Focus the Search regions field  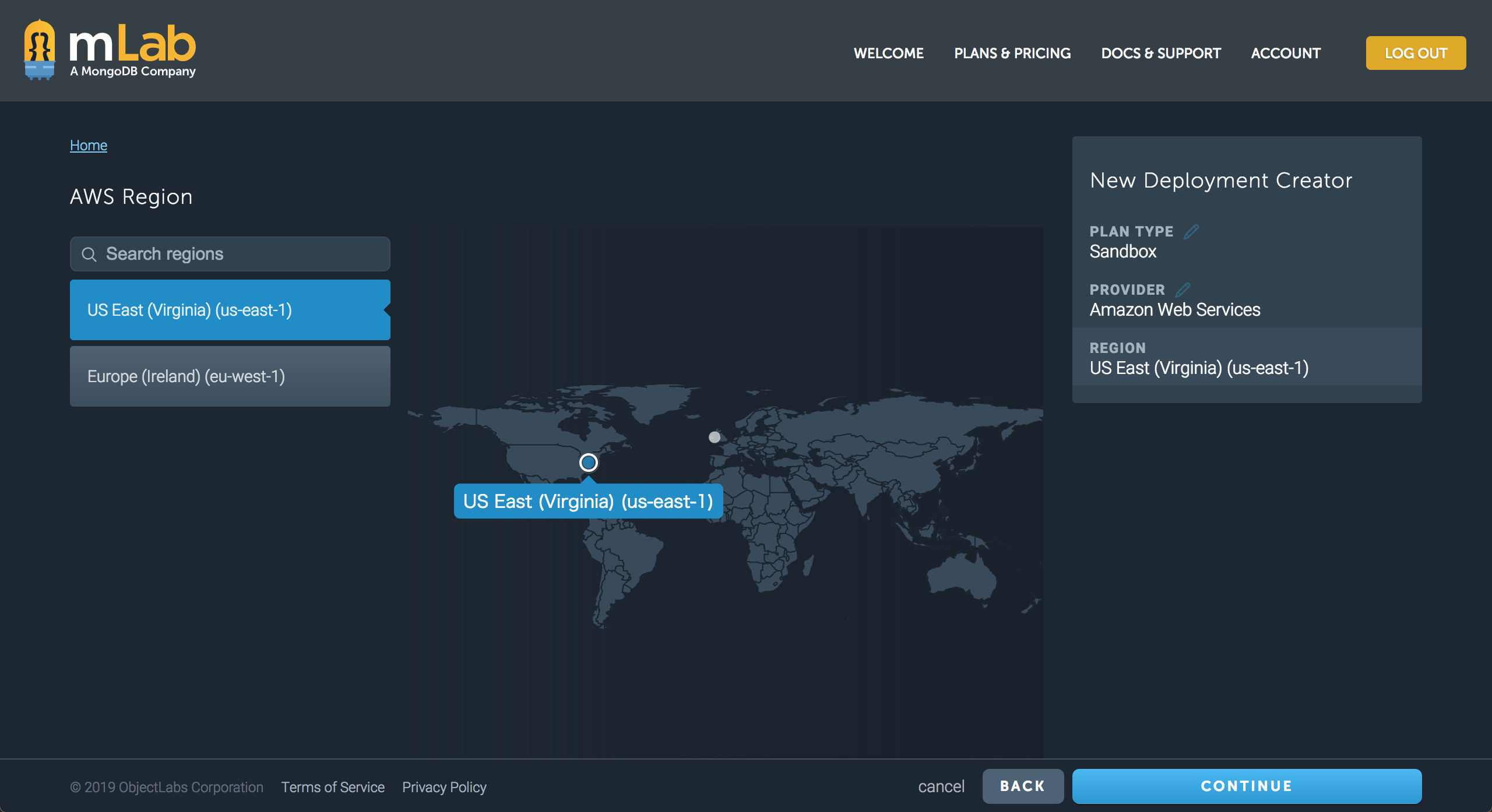(230, 254)
